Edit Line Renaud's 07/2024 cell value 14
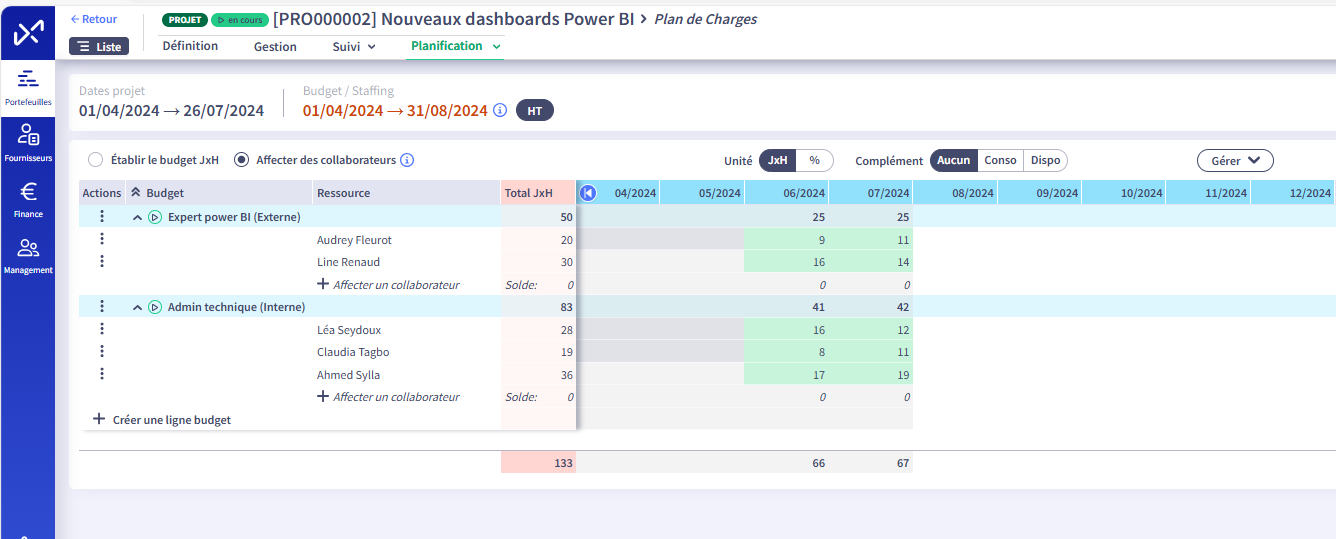 pyautogui.click(x=871, y=262)
